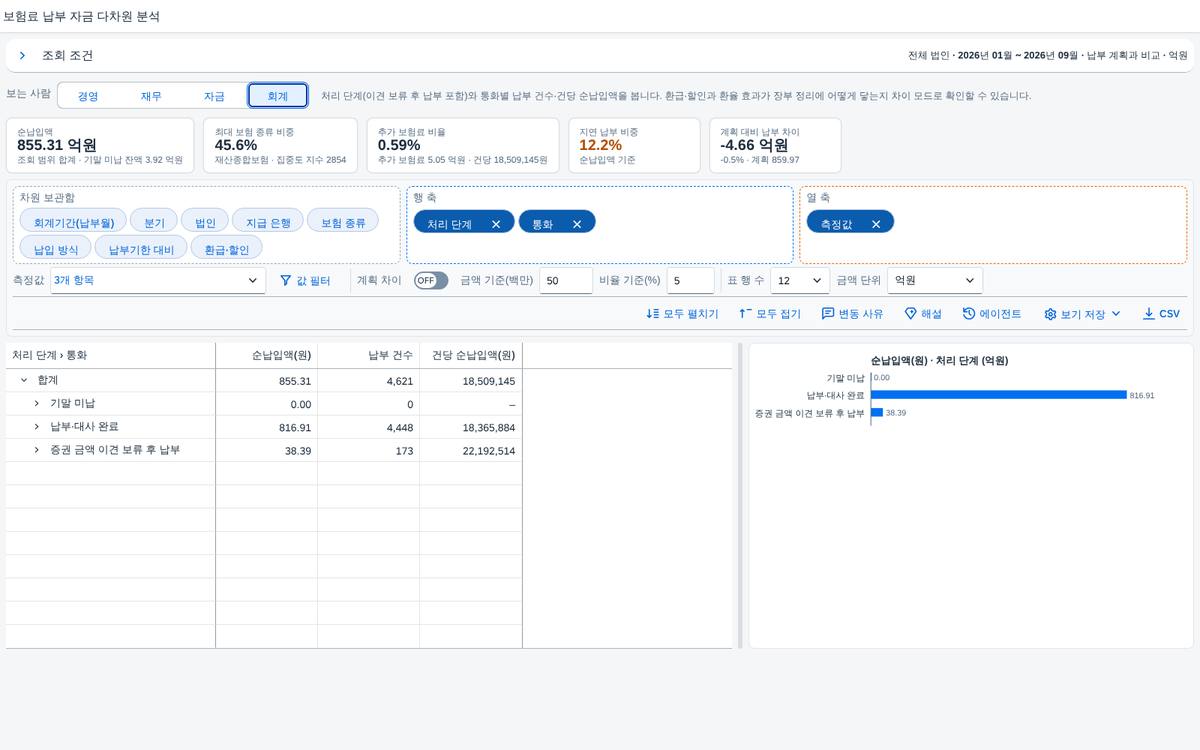Open the 값 필터 funnel filter

(285, 281)
